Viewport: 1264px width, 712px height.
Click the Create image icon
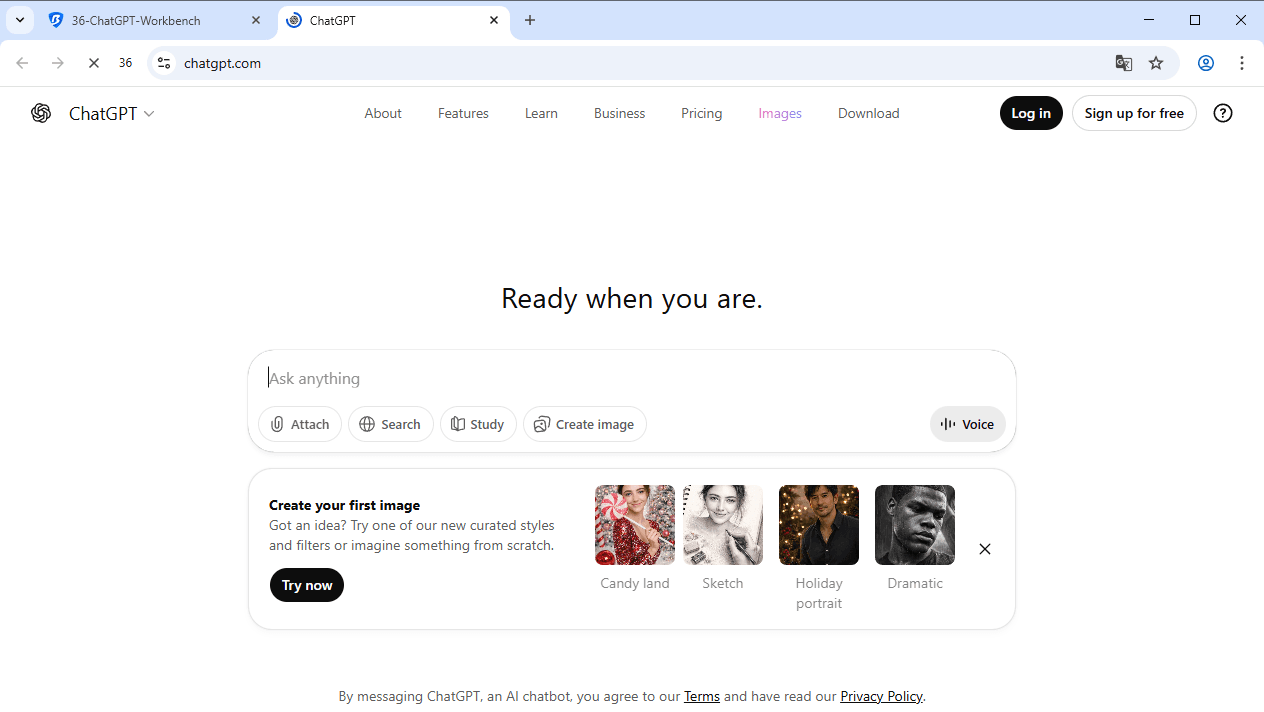click(x=541, y=424)
